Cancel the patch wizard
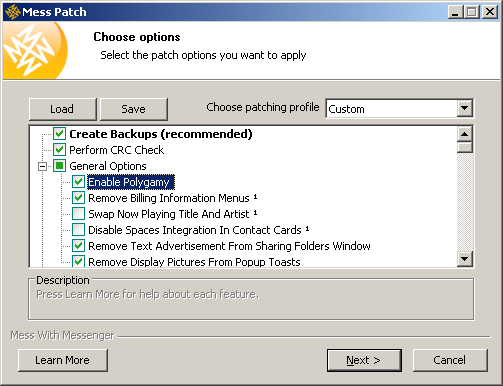Screen dimensions: 503x386 click(450, 360)
